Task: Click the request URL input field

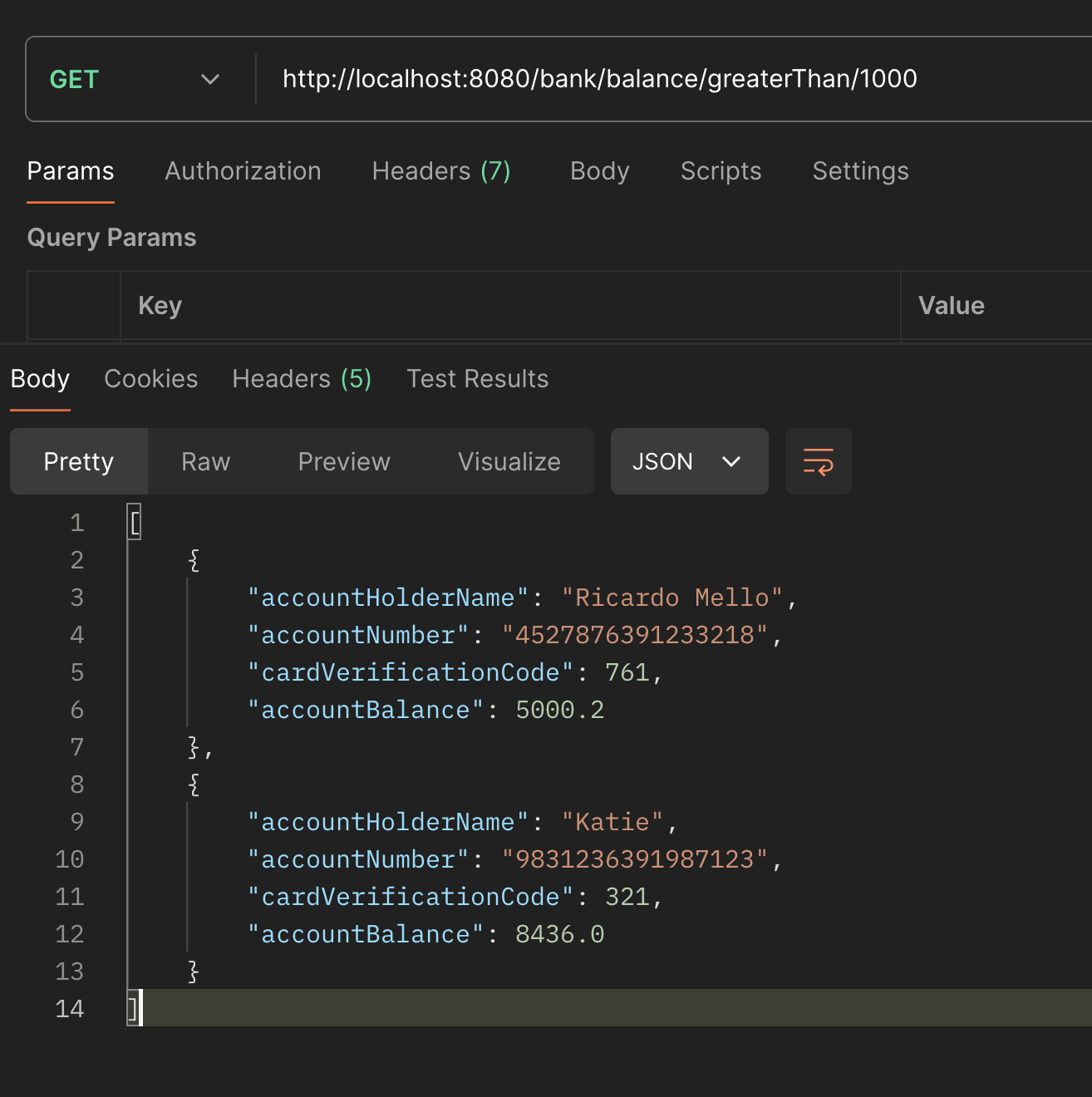Action: click(x=598, y=79)
